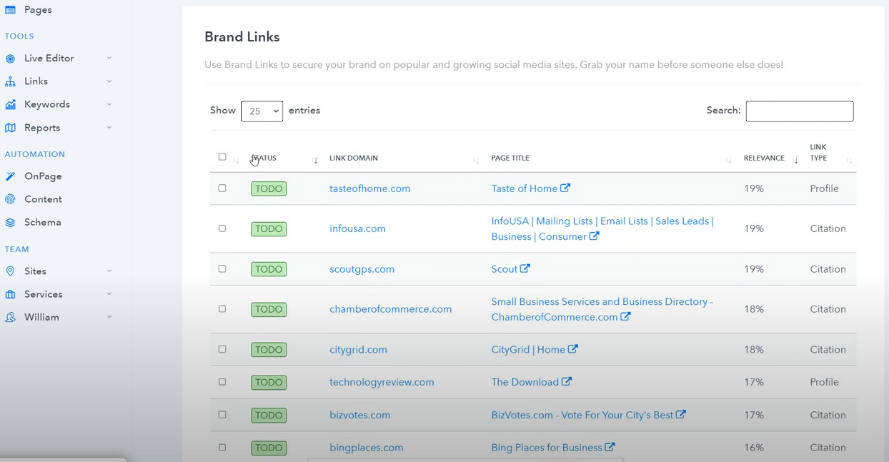Open Pages in the sidebar
This screenshot has height=462, width=889.
tap(38, 10)
